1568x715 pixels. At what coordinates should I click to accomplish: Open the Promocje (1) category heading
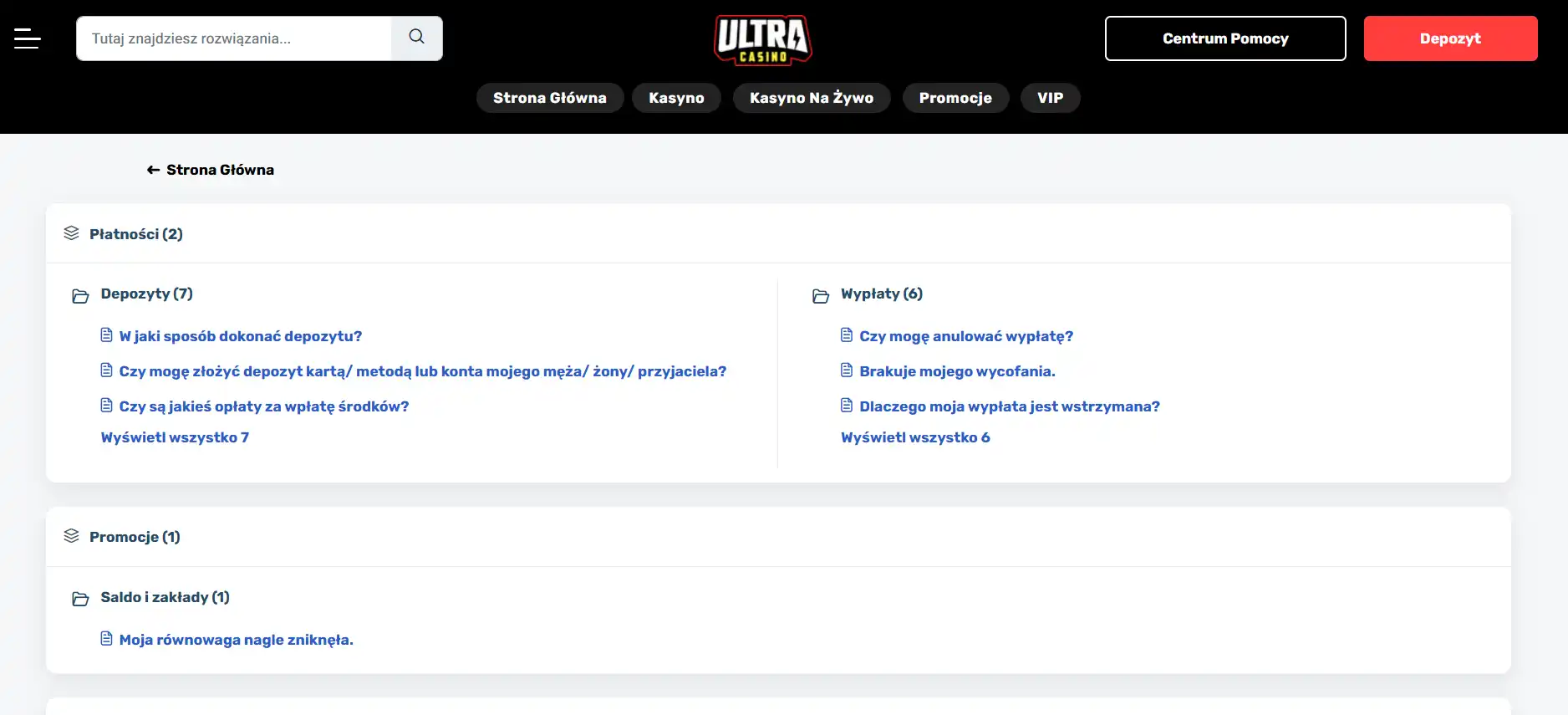135,537
